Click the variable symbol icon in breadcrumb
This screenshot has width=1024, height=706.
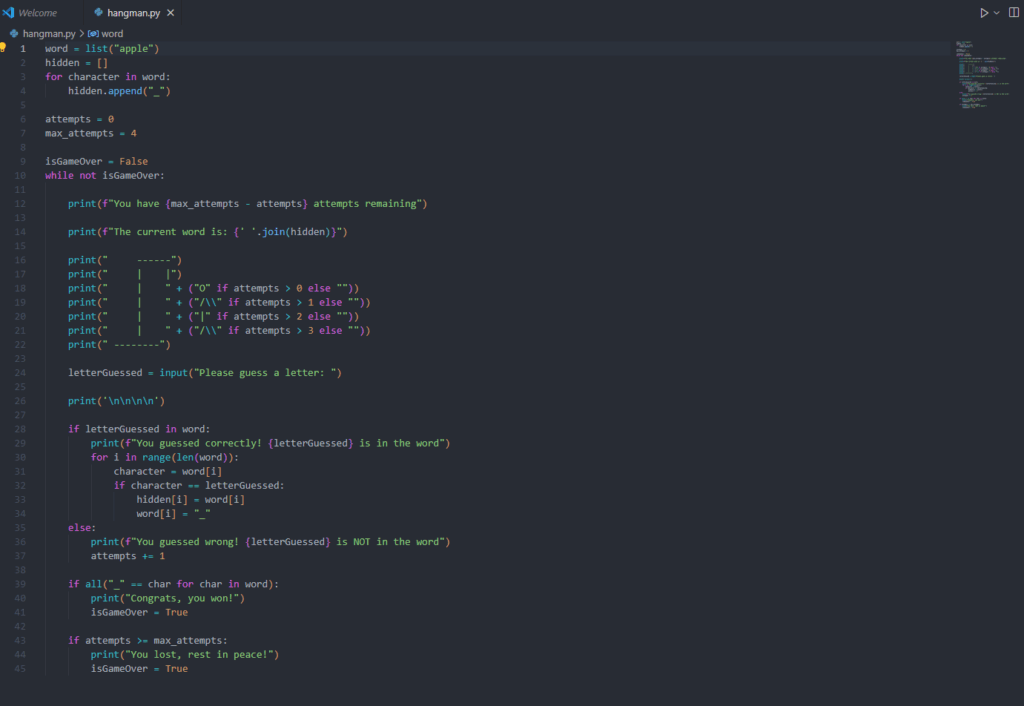pos(94,33)
